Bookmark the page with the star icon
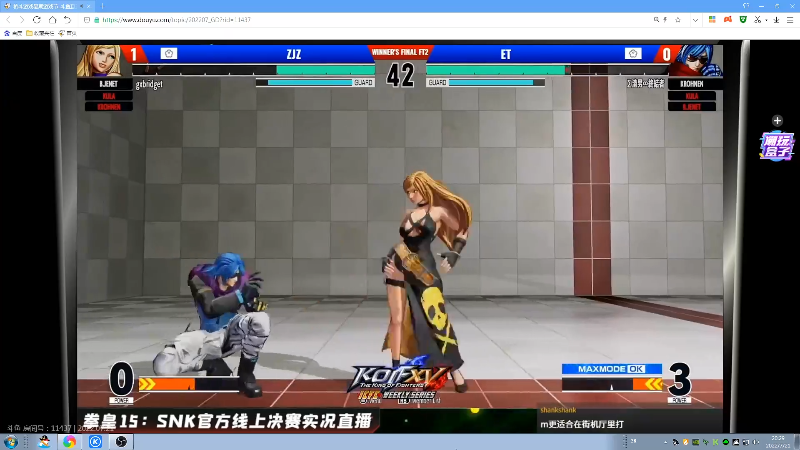This screenshot has width=800, height=450. click(678, 20)
